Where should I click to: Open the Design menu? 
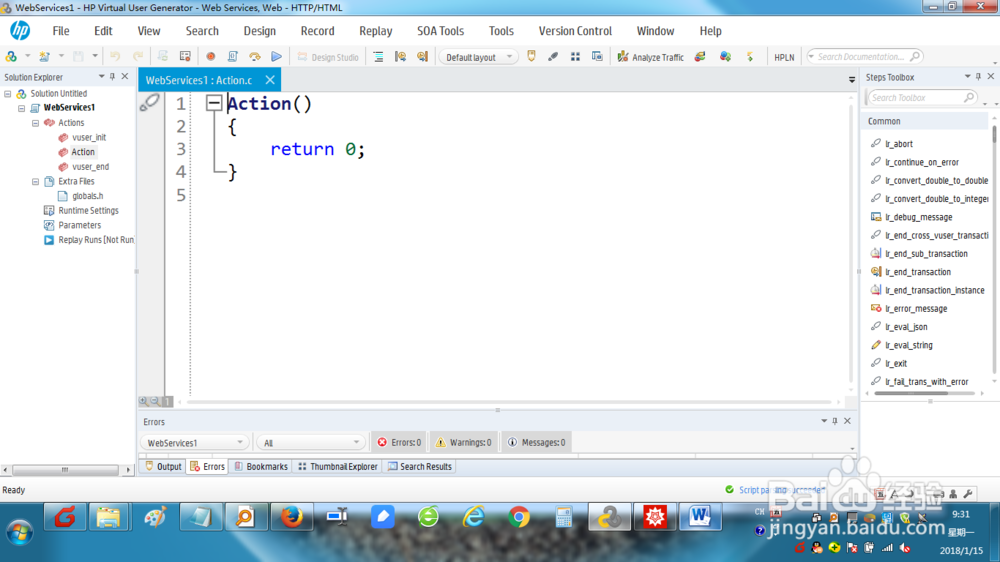click(260, 31)
